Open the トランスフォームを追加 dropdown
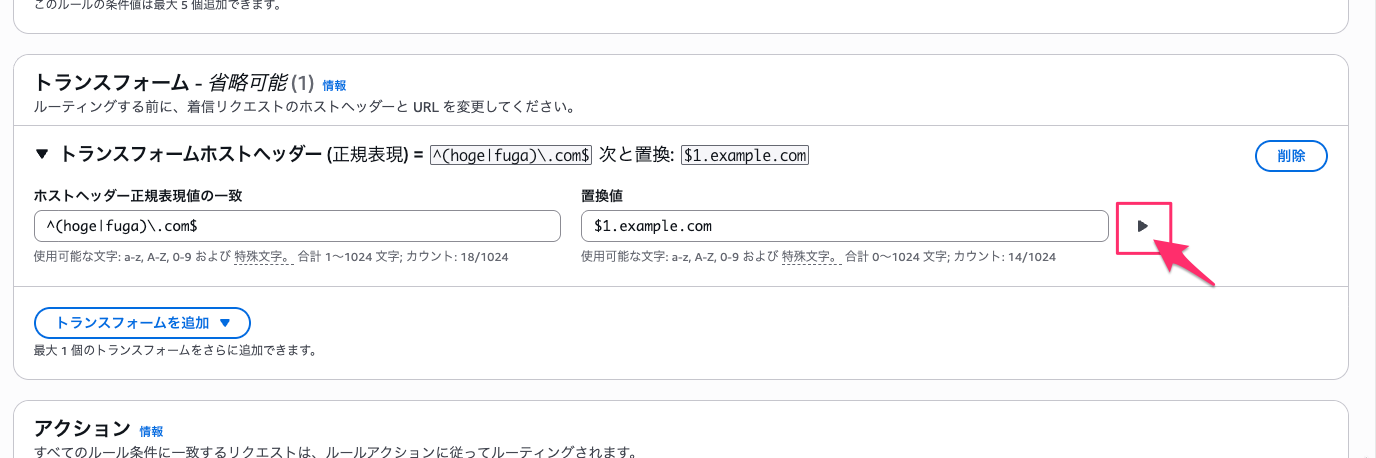Screen dimensions: 1376x458 pos(142,323)
